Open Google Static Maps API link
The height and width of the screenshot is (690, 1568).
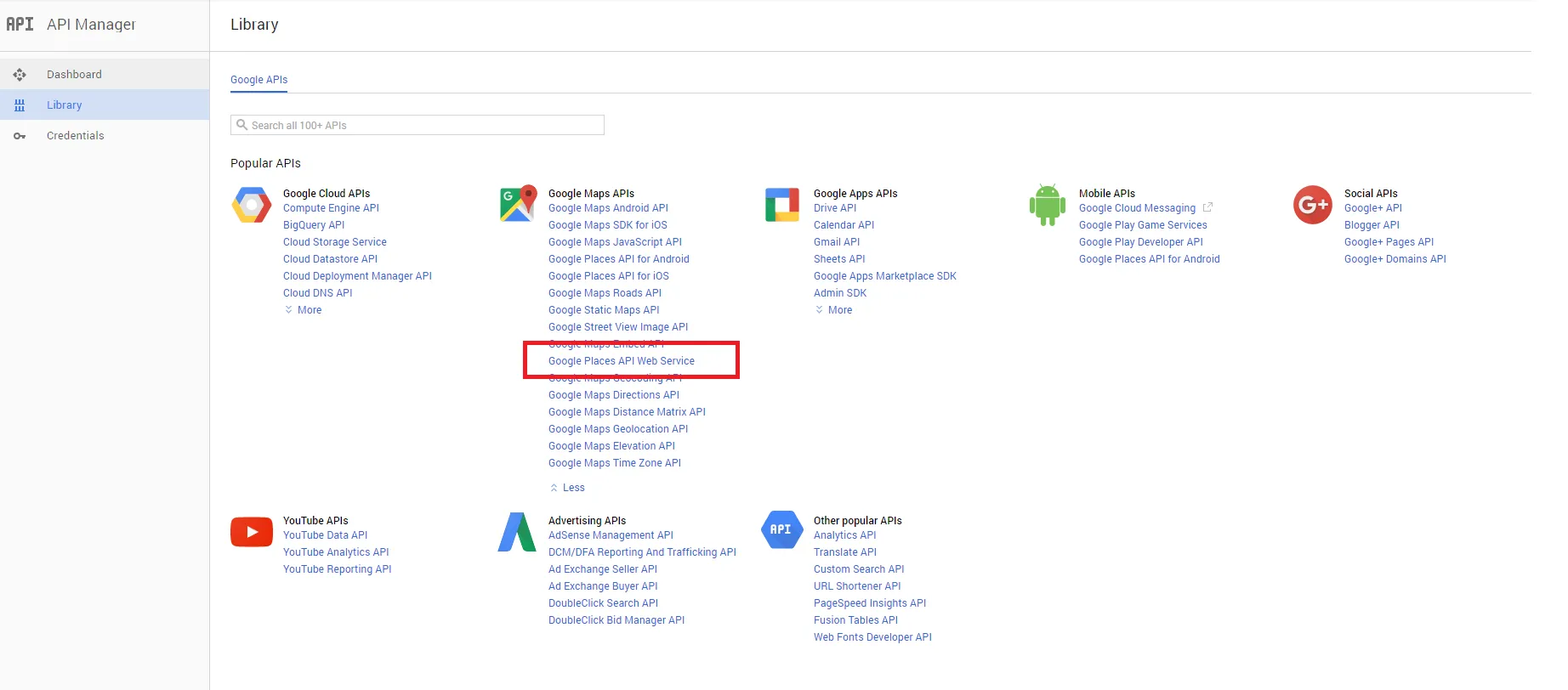pos(604,310)
